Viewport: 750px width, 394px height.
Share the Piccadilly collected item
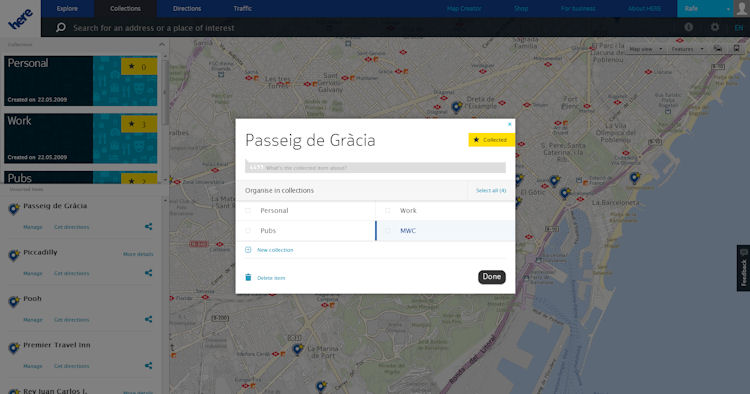[148, 273]
